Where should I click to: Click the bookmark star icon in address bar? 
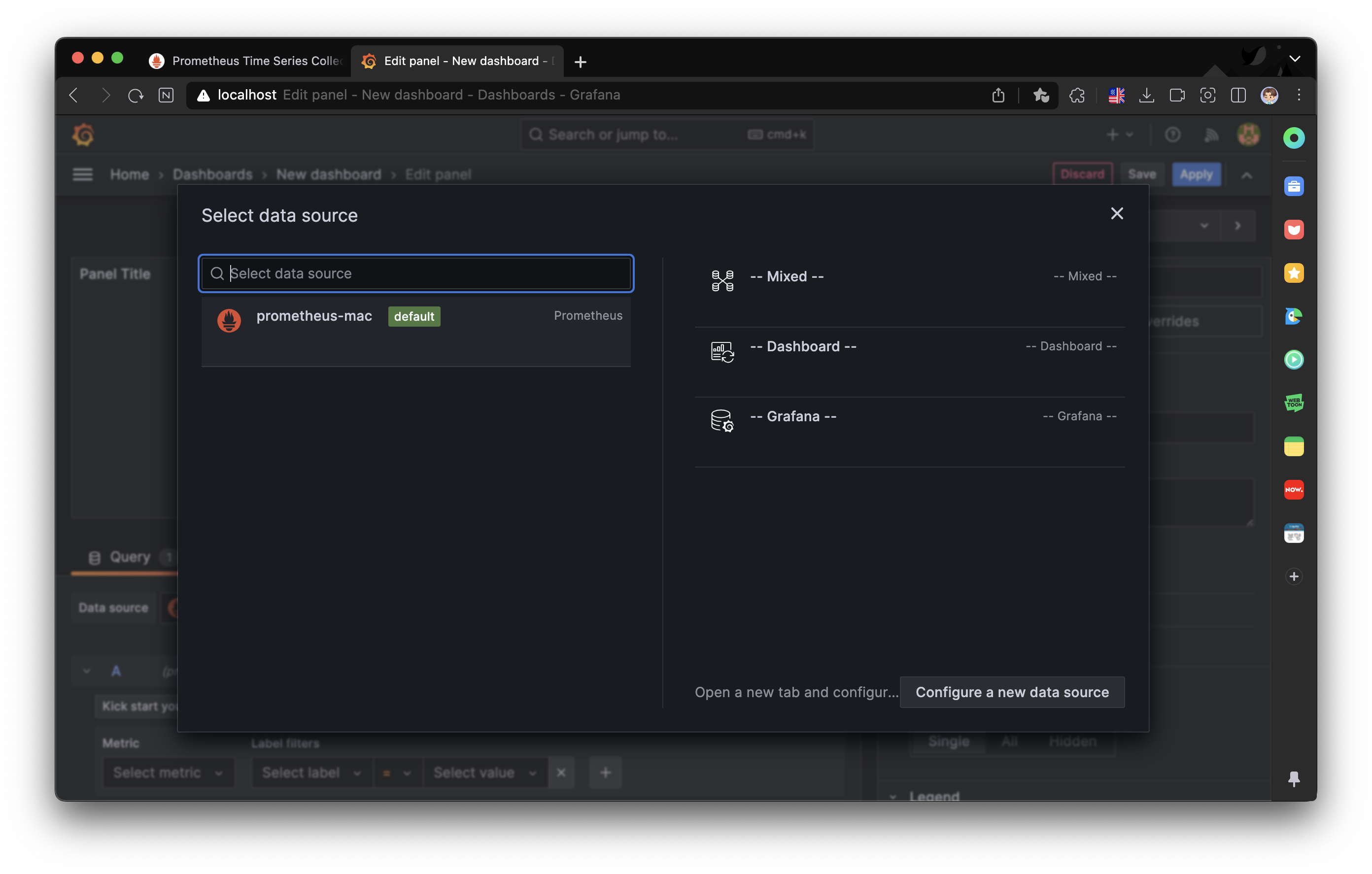tap(1040, 95)
